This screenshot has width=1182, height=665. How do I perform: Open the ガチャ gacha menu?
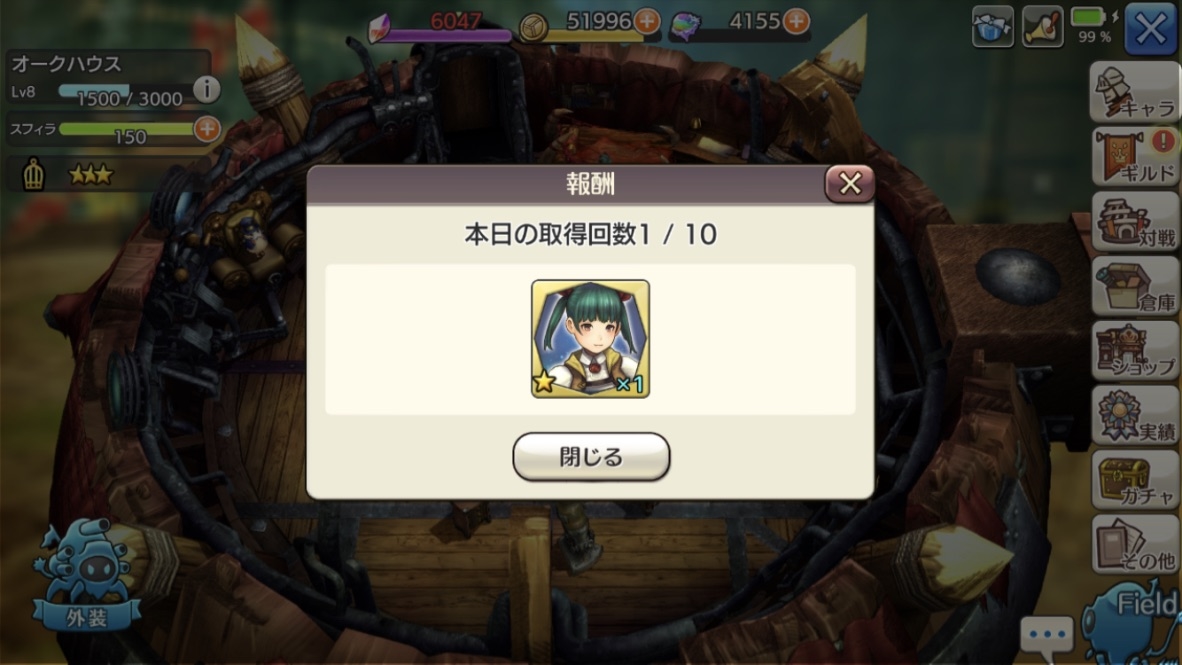pyautogui.click(x=1135, y=480)
